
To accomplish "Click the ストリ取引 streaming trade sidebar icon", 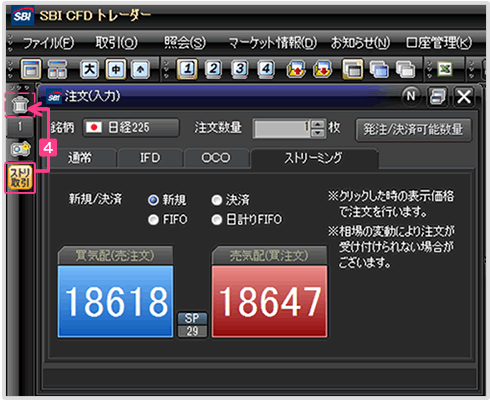I will coord(20,178).
